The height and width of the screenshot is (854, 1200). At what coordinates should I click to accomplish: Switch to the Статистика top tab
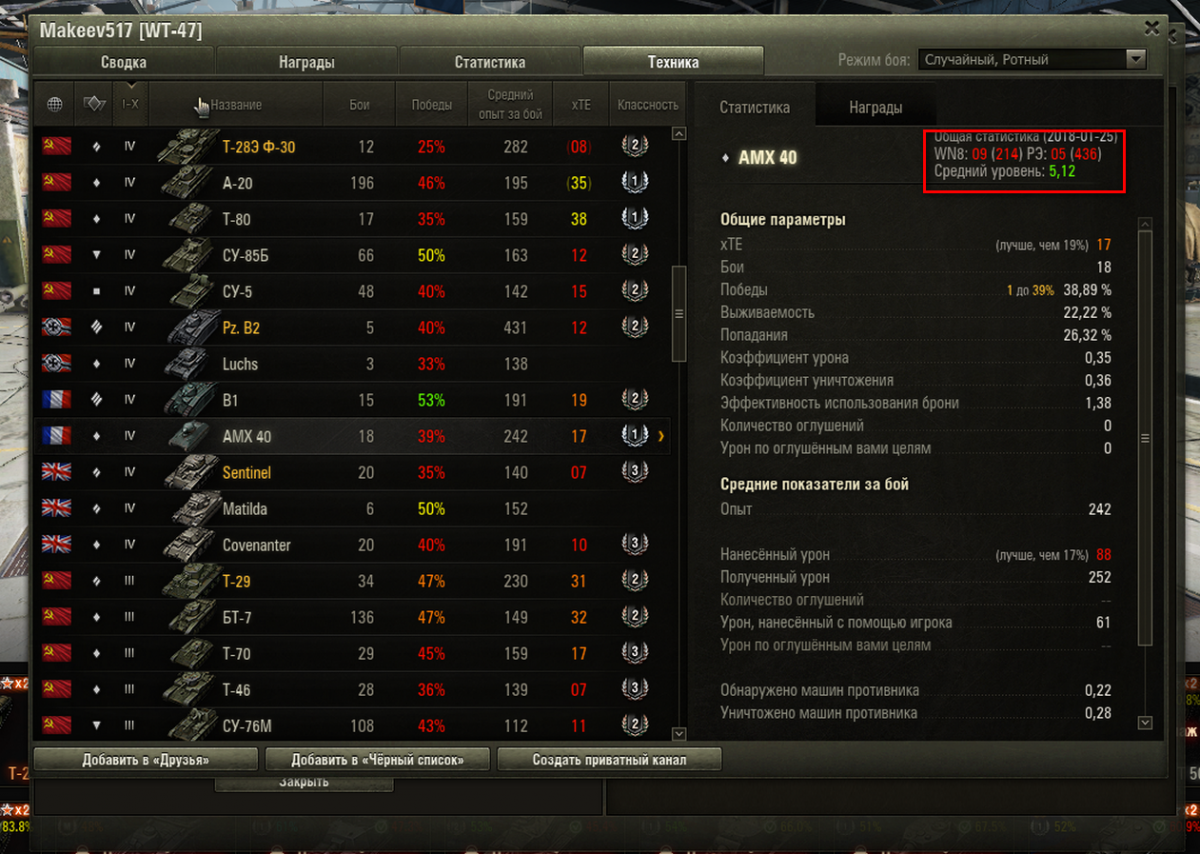point(490,62)
